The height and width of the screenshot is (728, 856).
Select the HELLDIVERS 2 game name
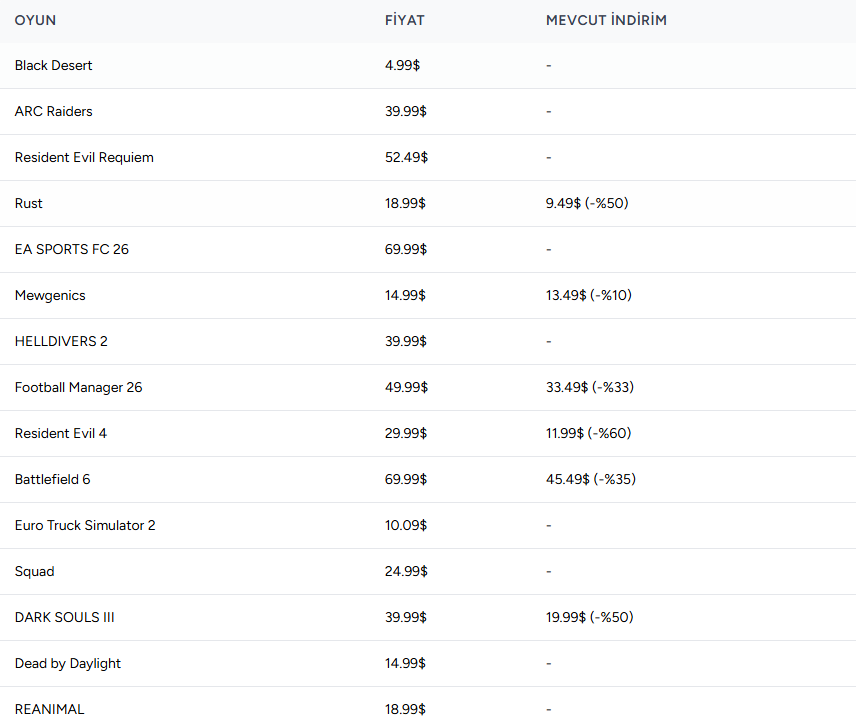[61, 342]
